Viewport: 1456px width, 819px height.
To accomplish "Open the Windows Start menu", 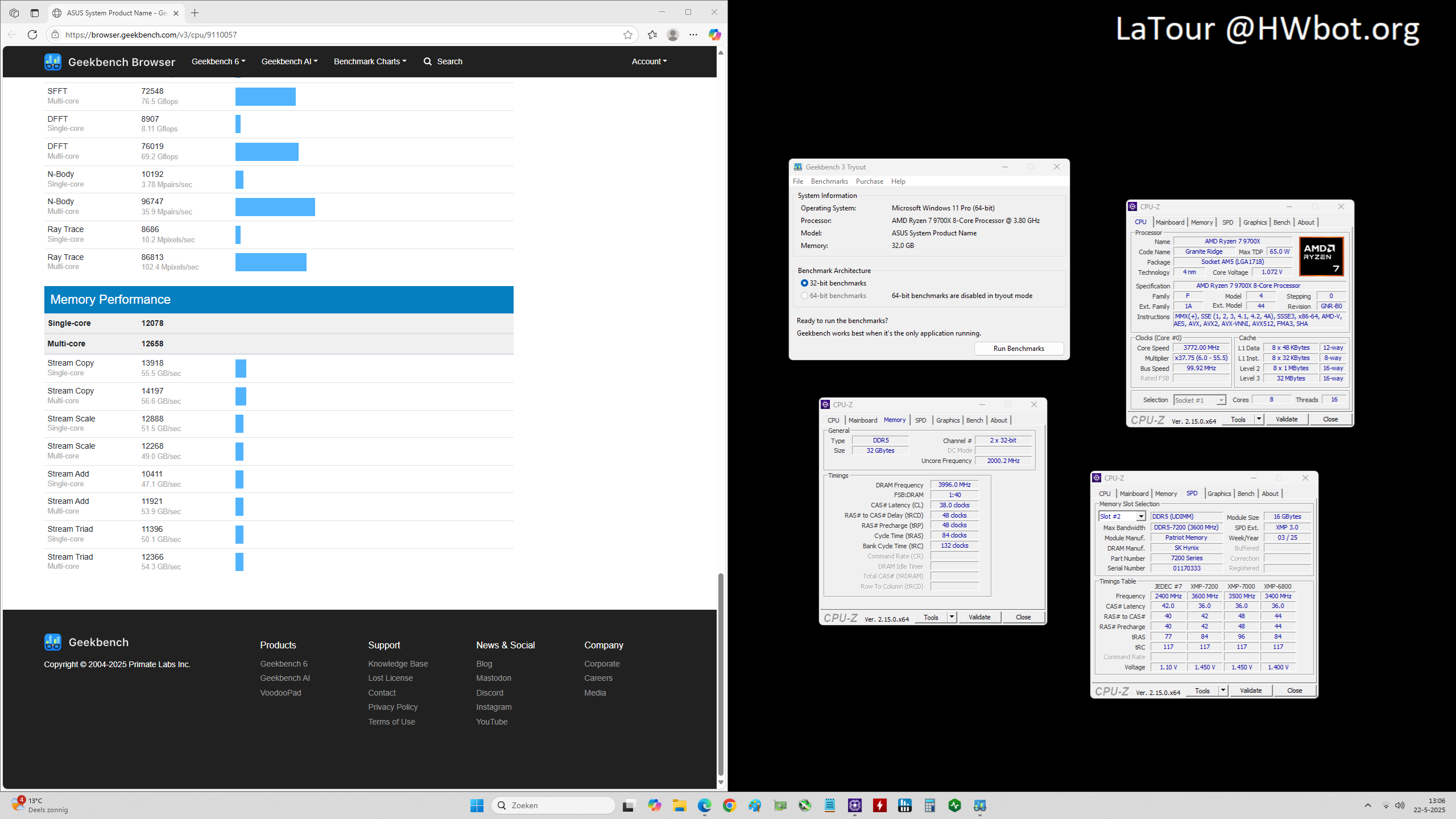I will (x=477, y=805).
